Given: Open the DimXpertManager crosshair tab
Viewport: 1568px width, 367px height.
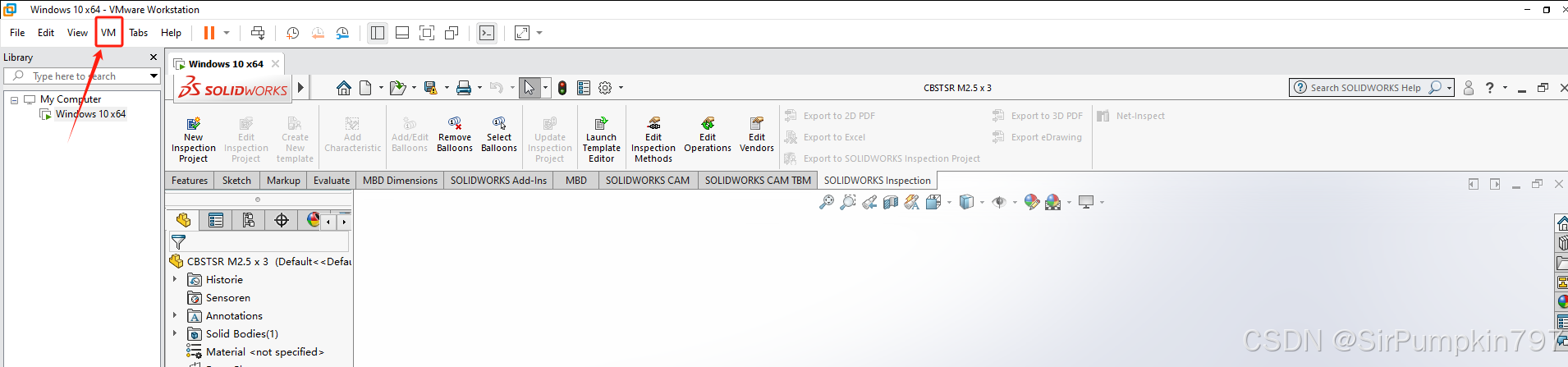Looking at the screenshot, I should point(282,220).
